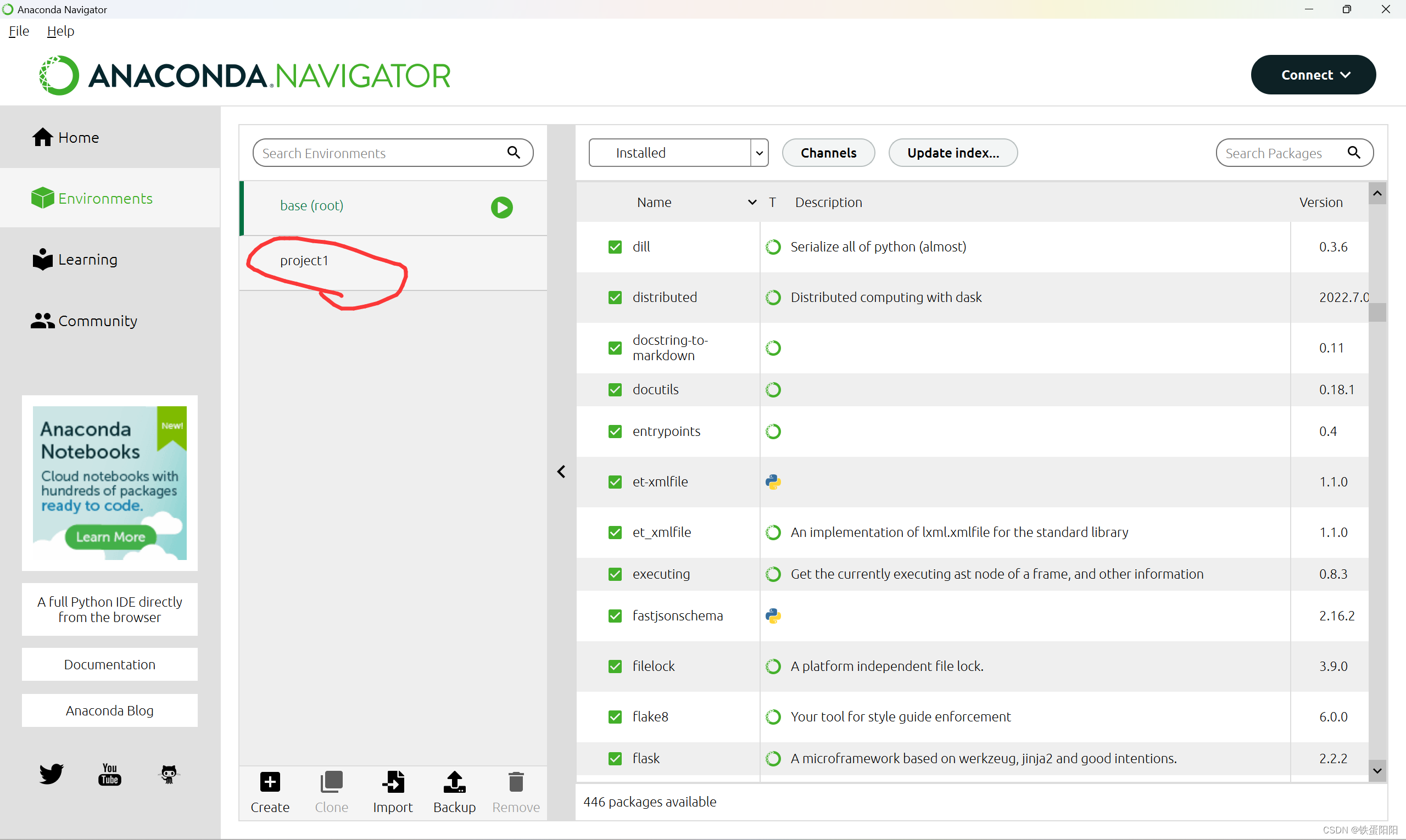Click the magnifier in Search Packages
The image size is (1406, 840).
click(x=1353, y=152)
